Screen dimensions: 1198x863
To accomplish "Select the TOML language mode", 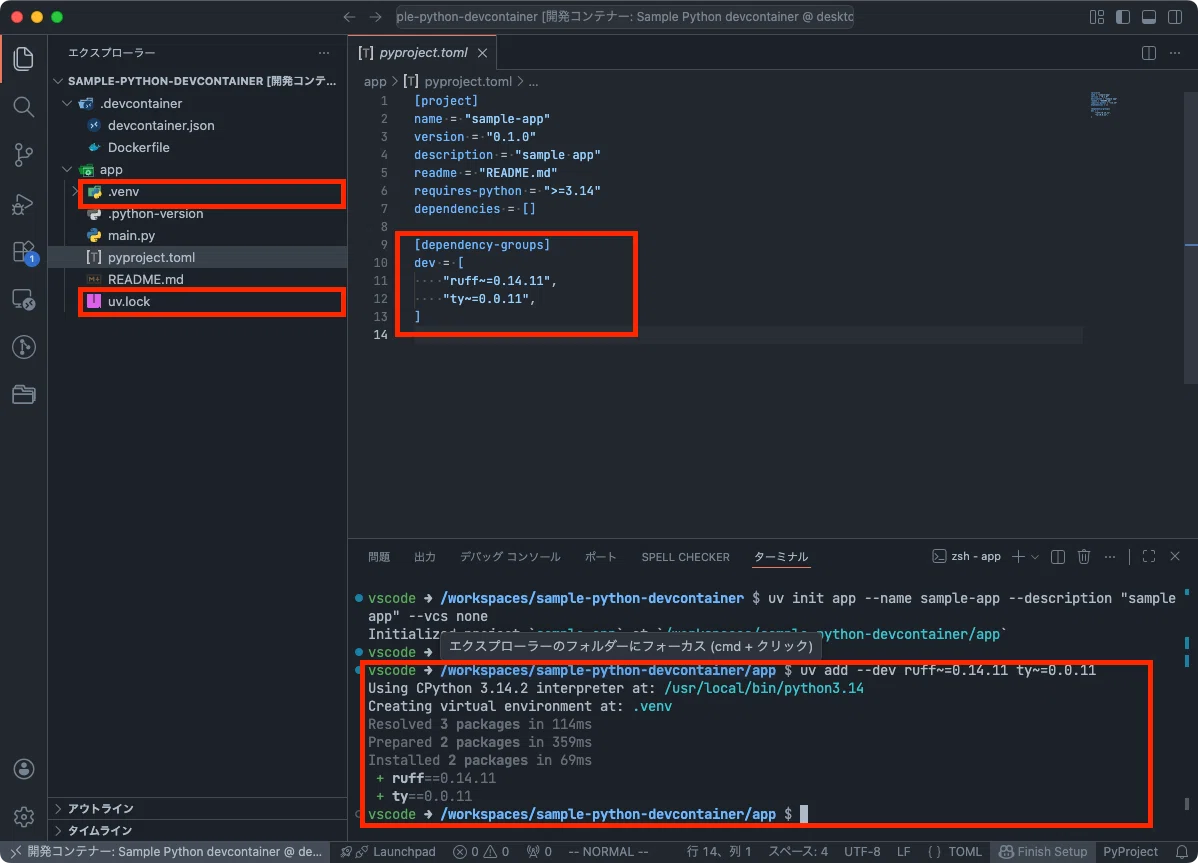I will click(954, 852).
